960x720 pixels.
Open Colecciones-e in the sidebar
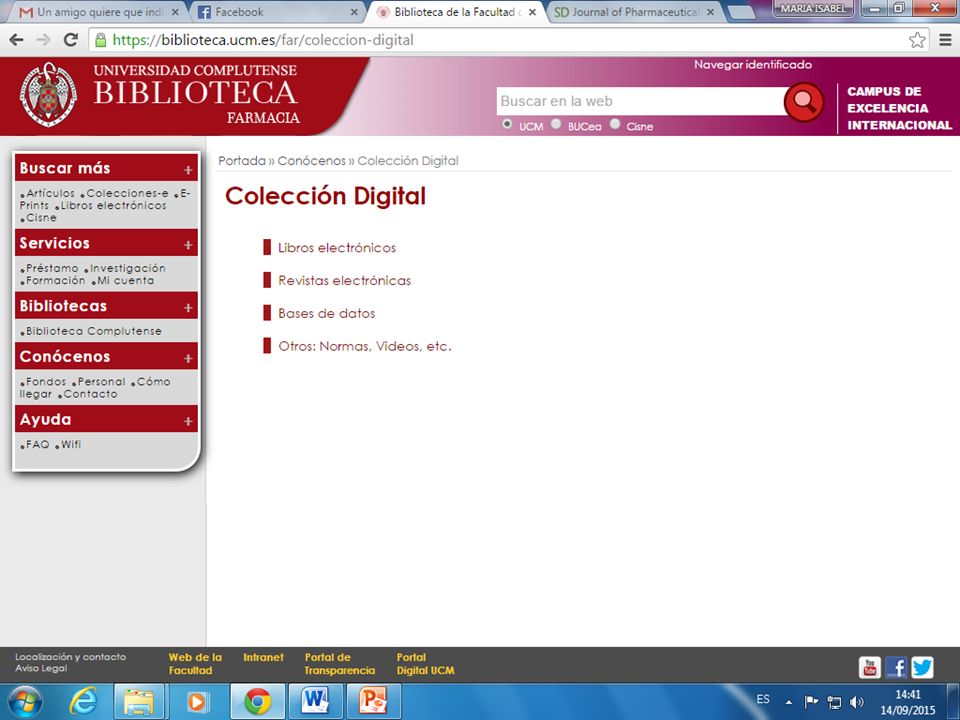point(126,193)
